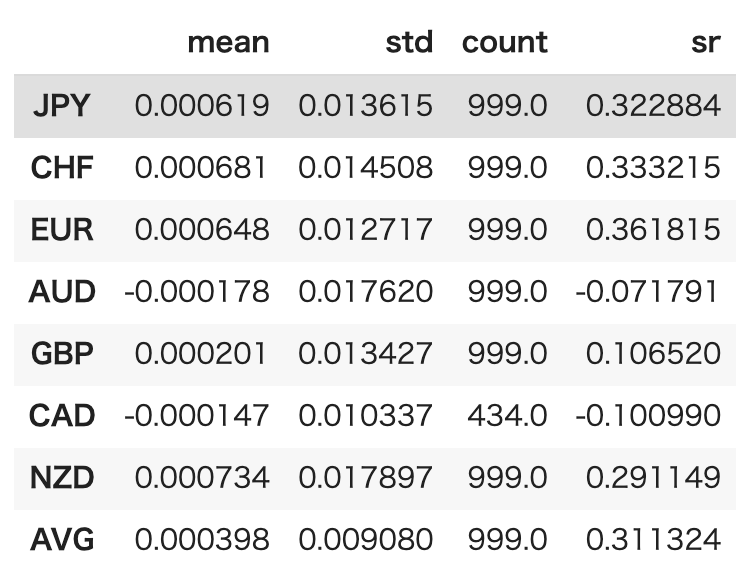Click GBP sr value 0.106520

coord(653,354)
